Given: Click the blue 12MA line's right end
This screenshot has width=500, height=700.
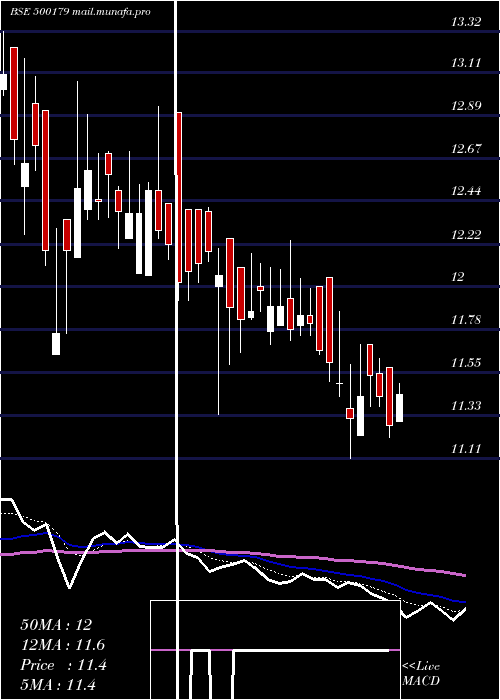Looking at the screenshot, I should tap(464, 602).
